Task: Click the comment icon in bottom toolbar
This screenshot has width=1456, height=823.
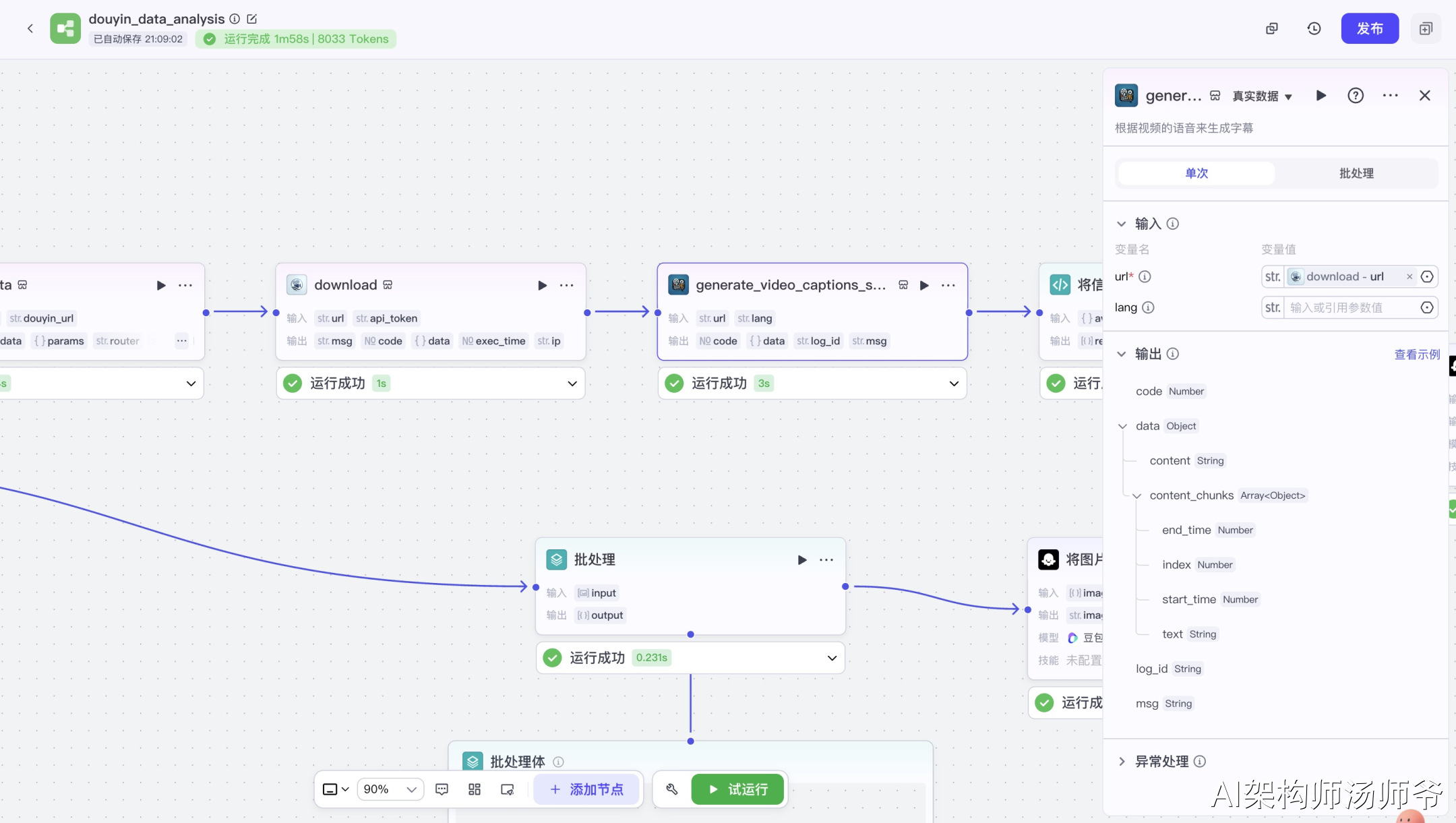Action: [x=442, y=789]
